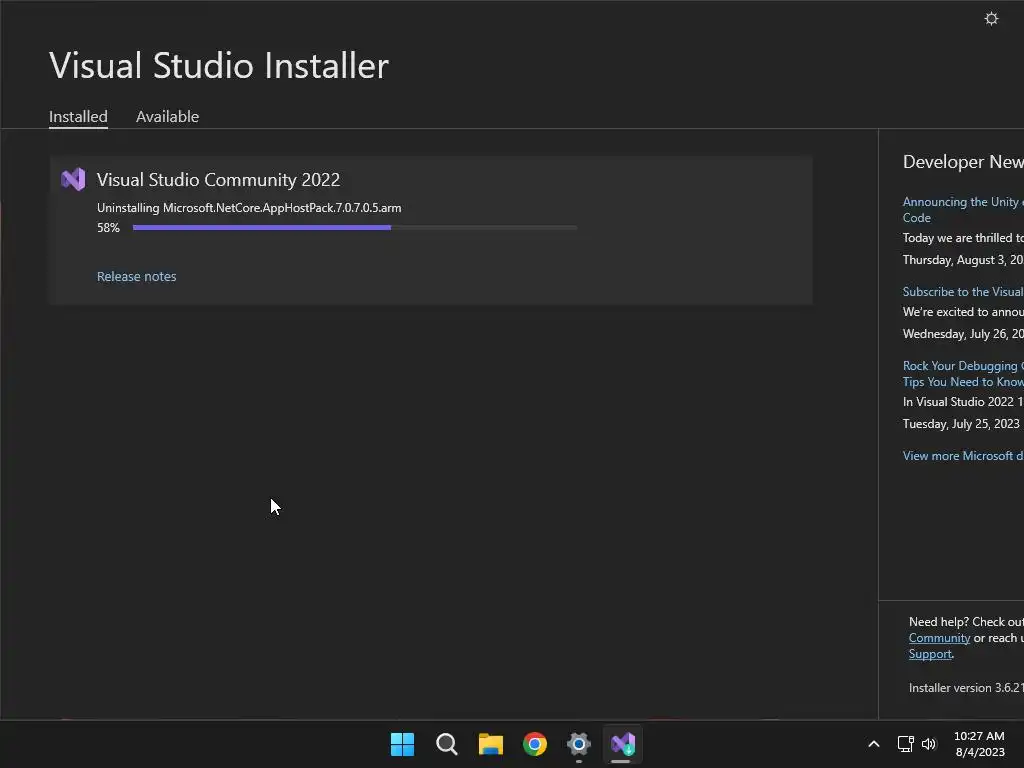The height and width of the screenshot is (768, 1024).
Task: Open the Announcing the Unity news article
Action: click(x=963, y=210)
